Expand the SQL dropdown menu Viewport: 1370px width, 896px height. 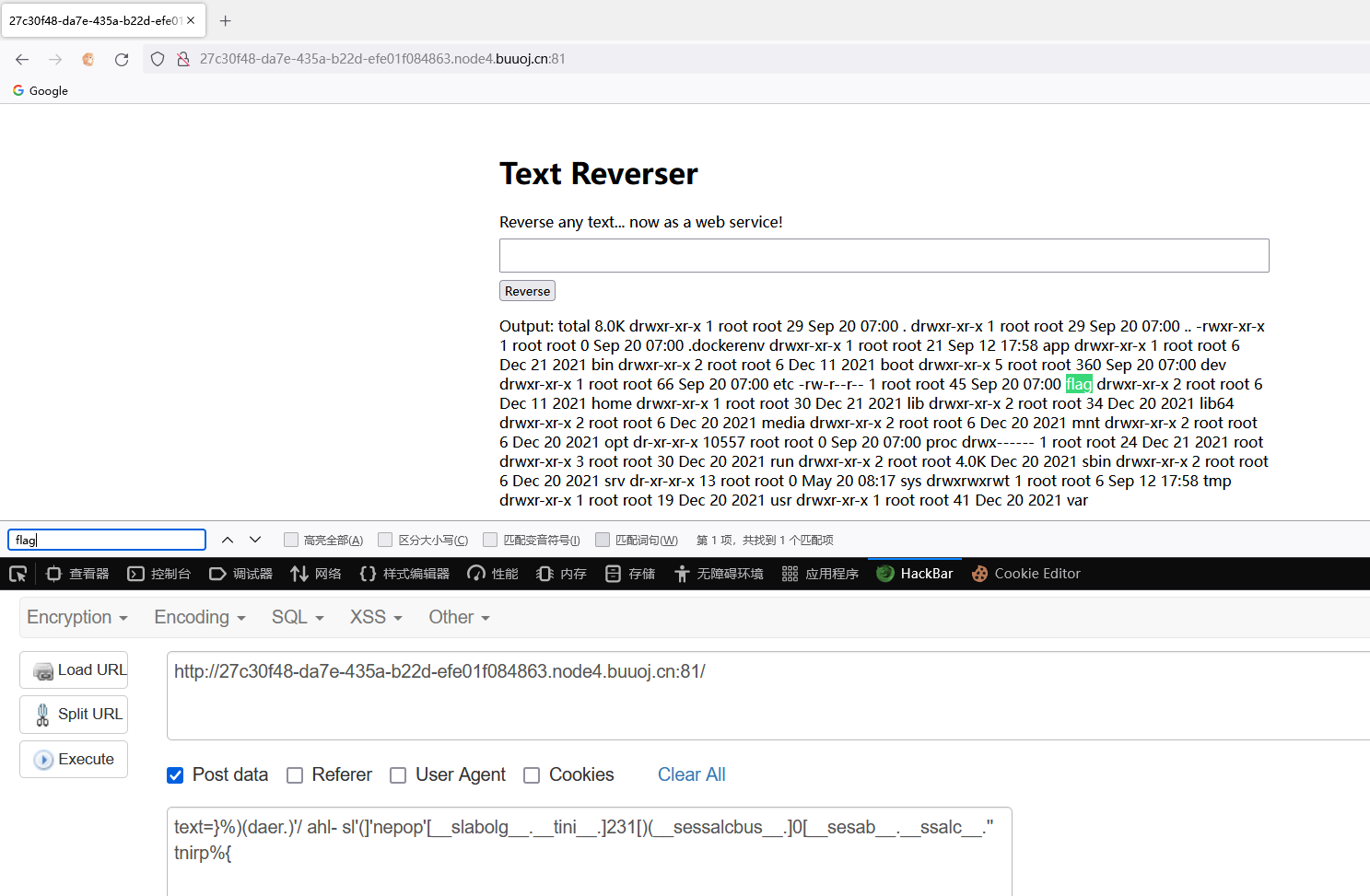tap(296, 617)
